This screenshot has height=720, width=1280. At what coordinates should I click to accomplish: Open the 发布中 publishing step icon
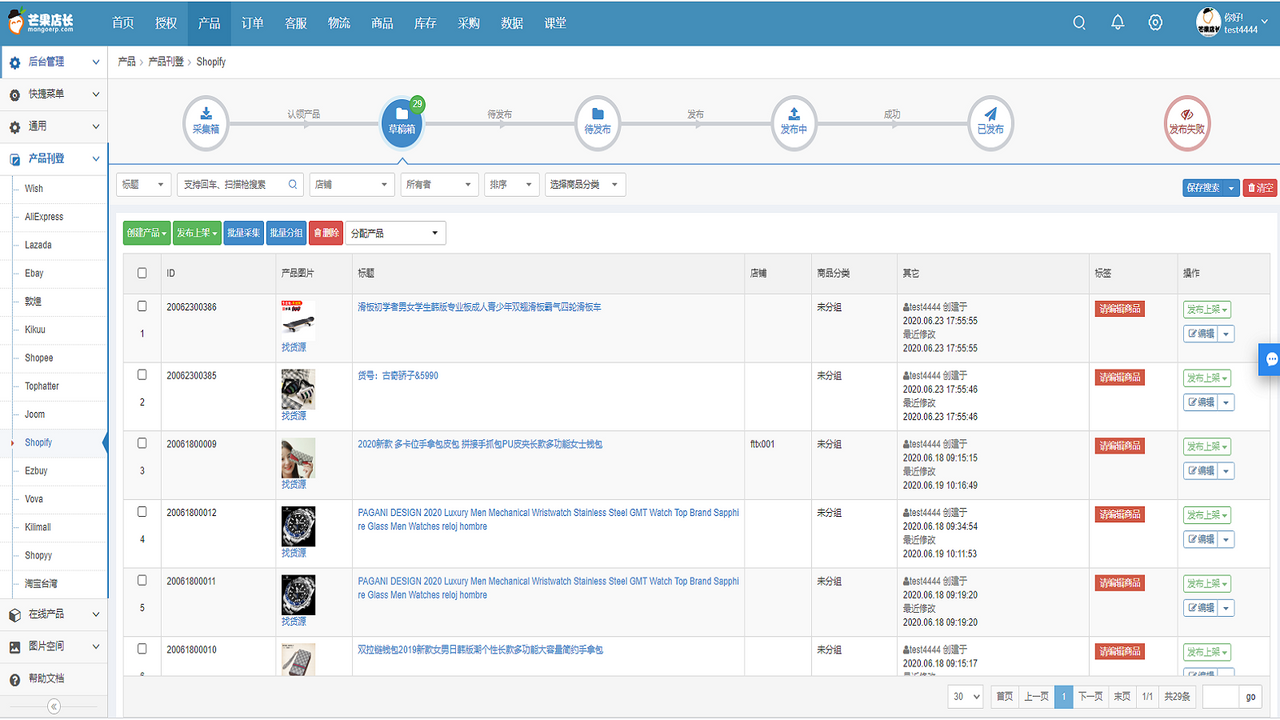[794, 123]
